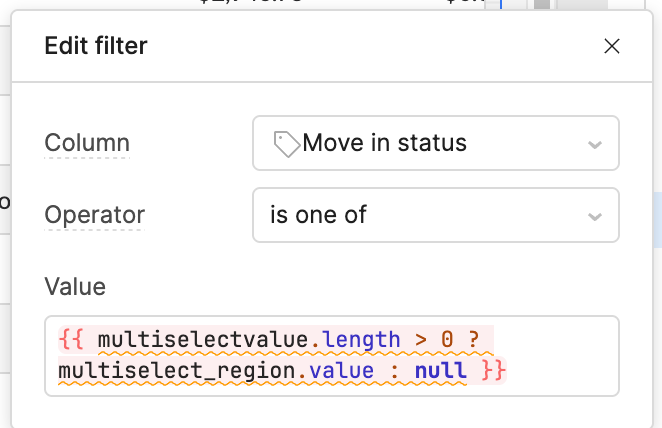Screen dimensions: 662x428
Task: Focus the Value expression input field
Action: coord(332,356)
